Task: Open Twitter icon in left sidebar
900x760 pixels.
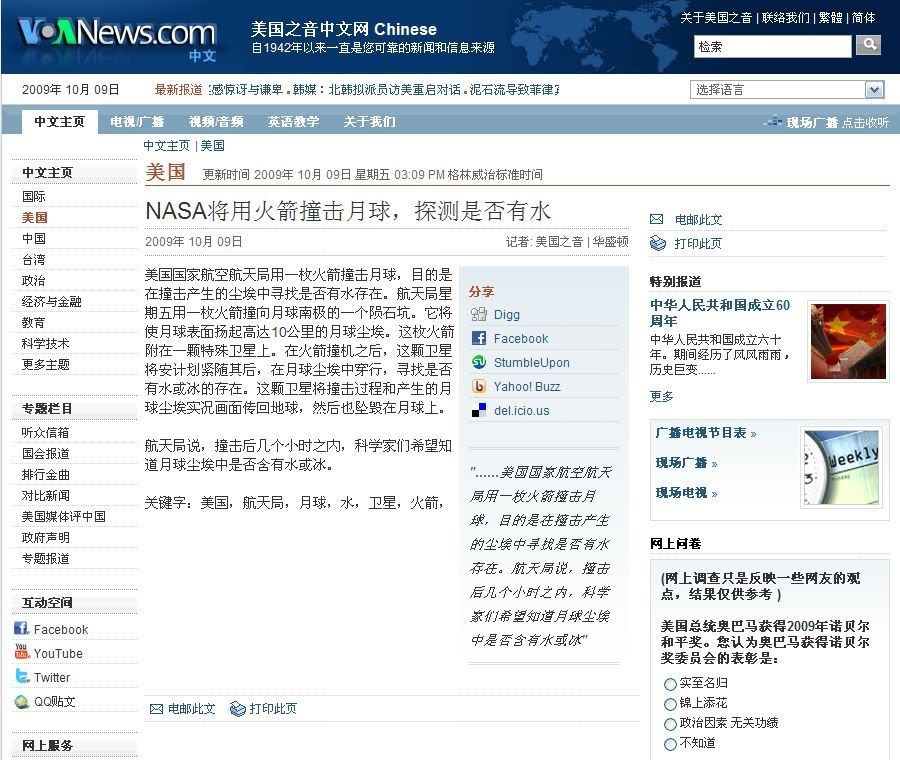Action: [22, 677]
